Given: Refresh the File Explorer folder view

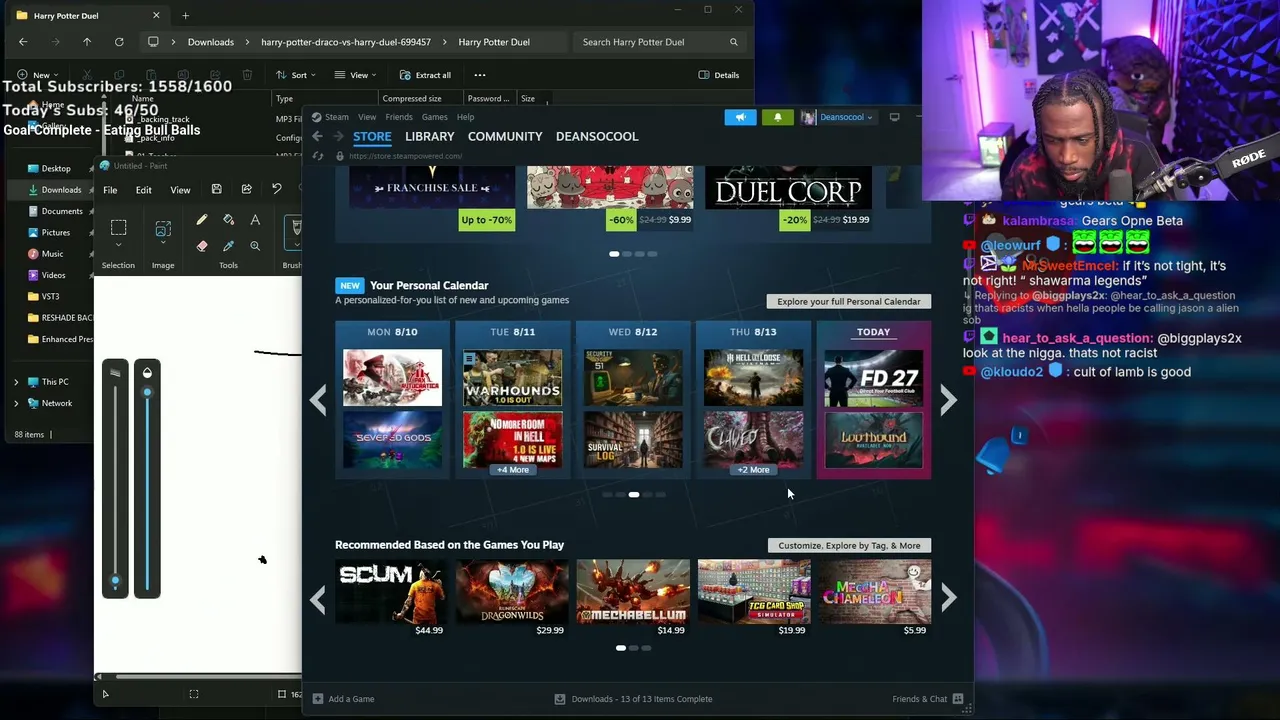Looking at the screenshot, I should point(119,42).
